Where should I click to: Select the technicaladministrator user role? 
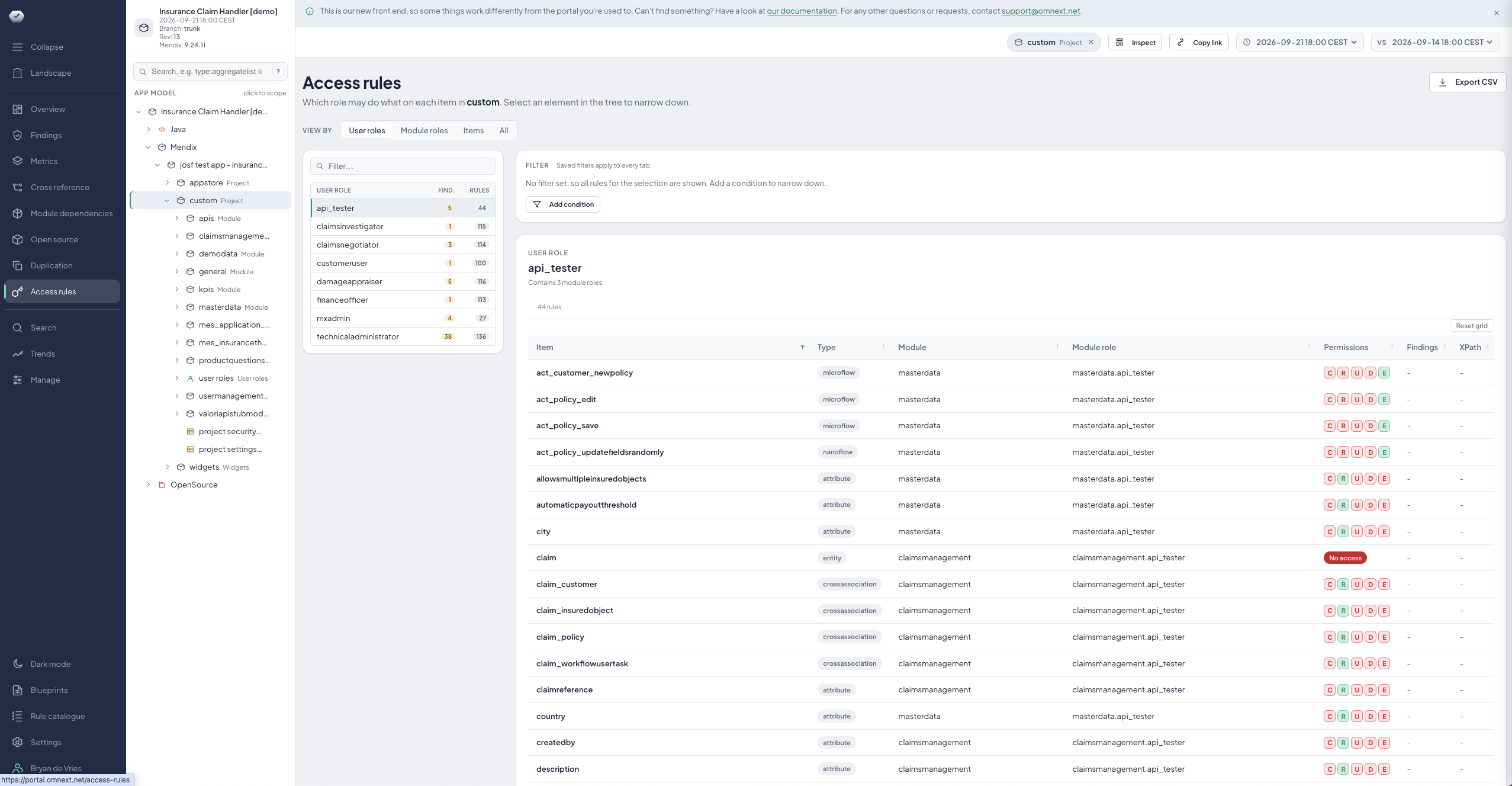[x=403, y=336]
